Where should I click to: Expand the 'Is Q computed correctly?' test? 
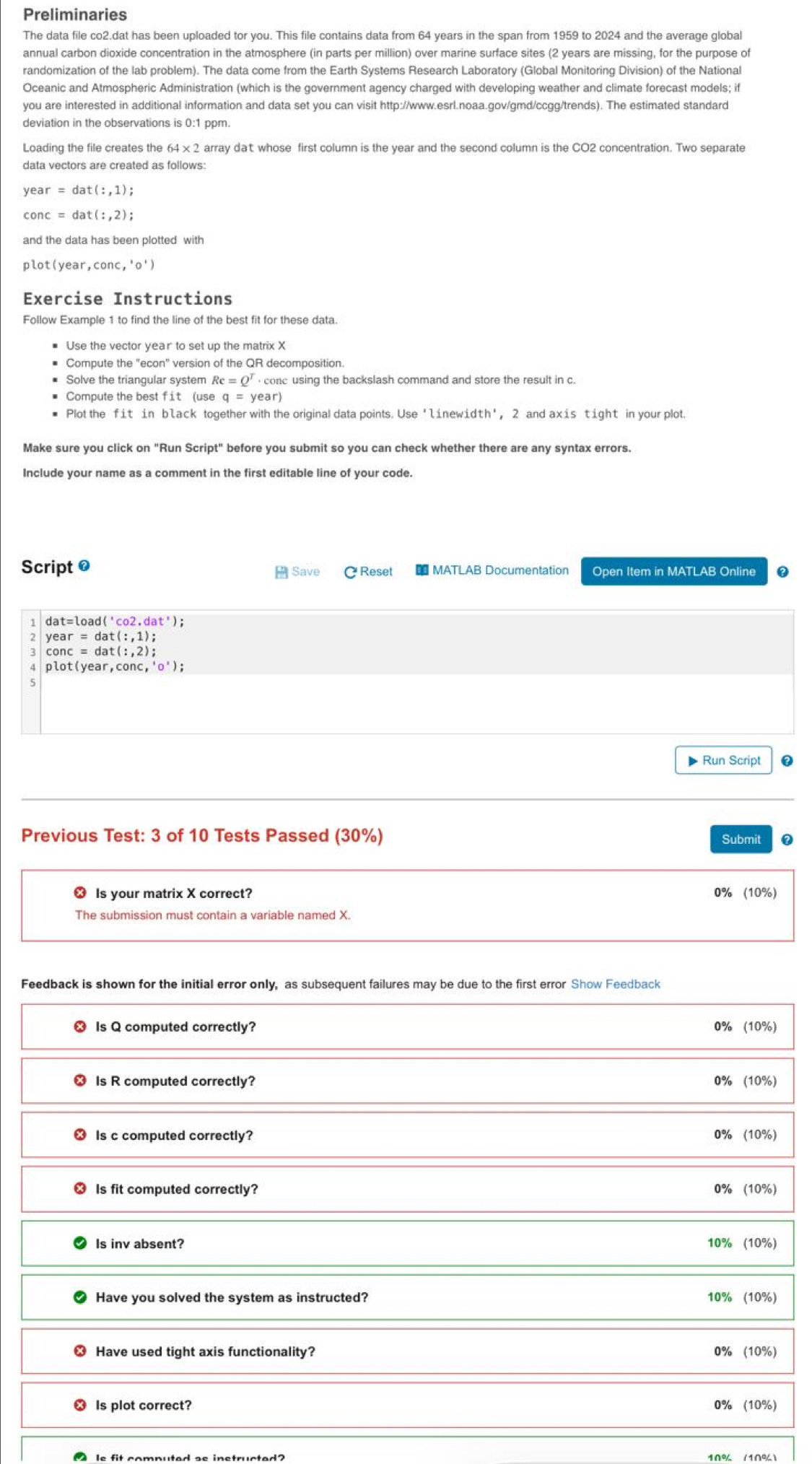click(x=175, y=1027)
